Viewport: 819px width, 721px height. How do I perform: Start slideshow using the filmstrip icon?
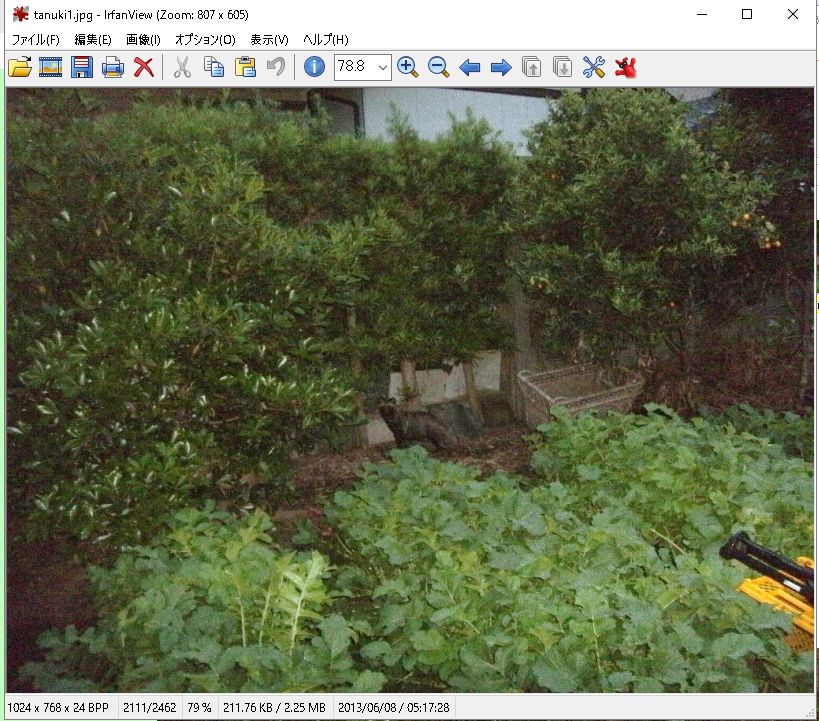click(x=50, y=68)
